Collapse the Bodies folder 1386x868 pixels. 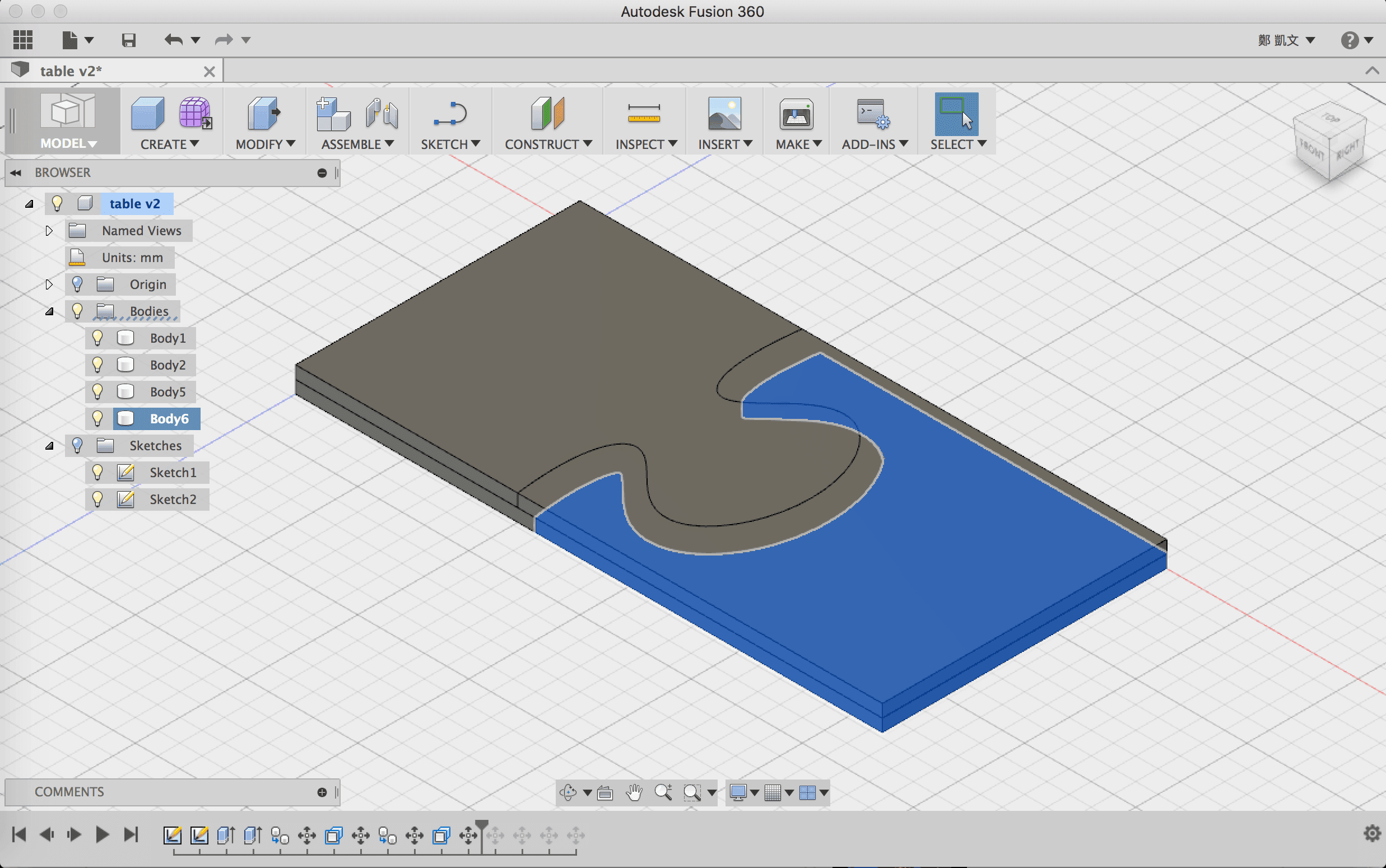pyautogui.click(x=49, y=312)
